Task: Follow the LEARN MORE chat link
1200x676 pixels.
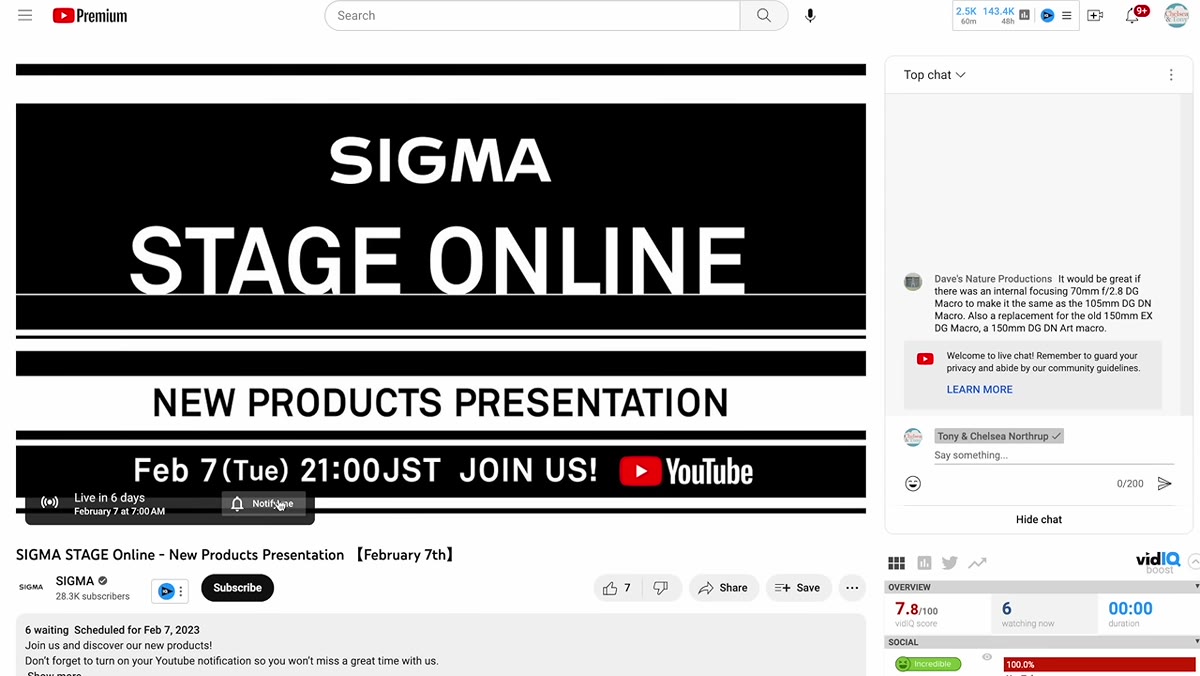Action: click(980, 389)
